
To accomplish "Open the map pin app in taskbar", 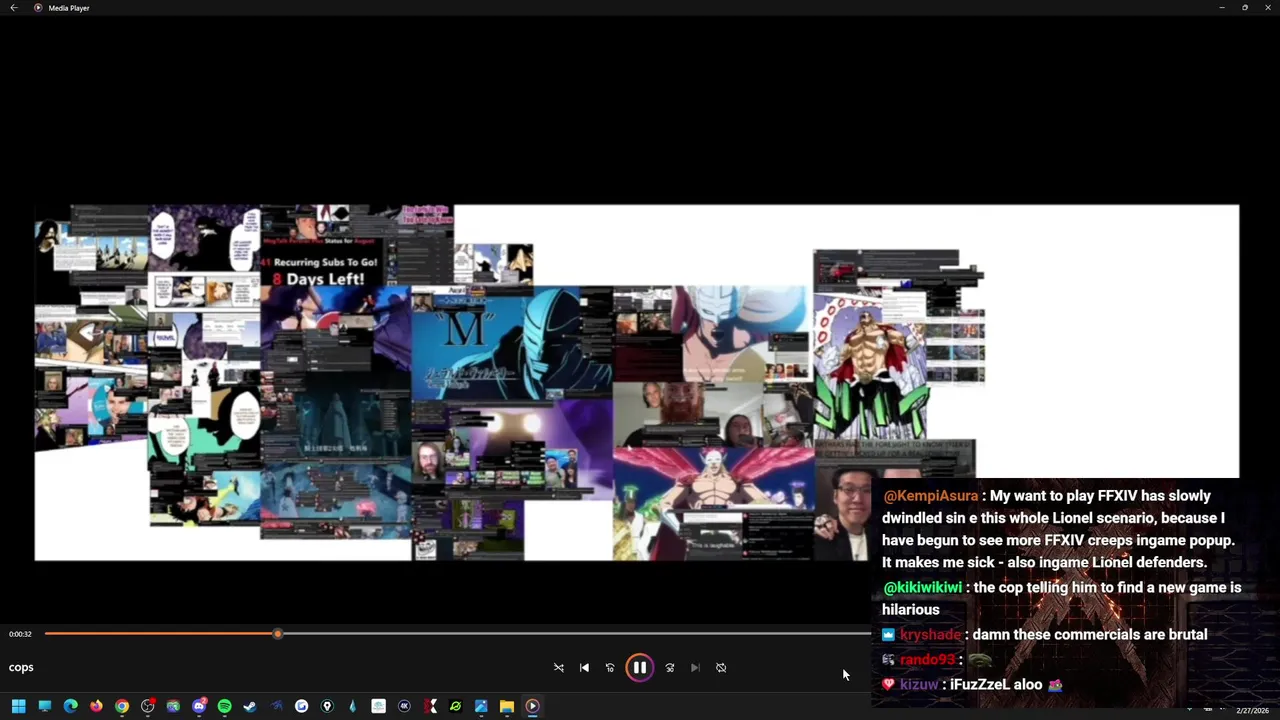I will 327,706.
